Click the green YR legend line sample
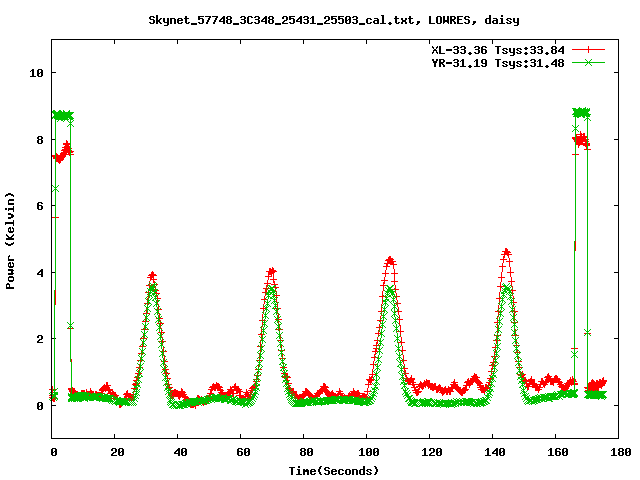This screenshot has width=640, height=480. pos(588,62)
